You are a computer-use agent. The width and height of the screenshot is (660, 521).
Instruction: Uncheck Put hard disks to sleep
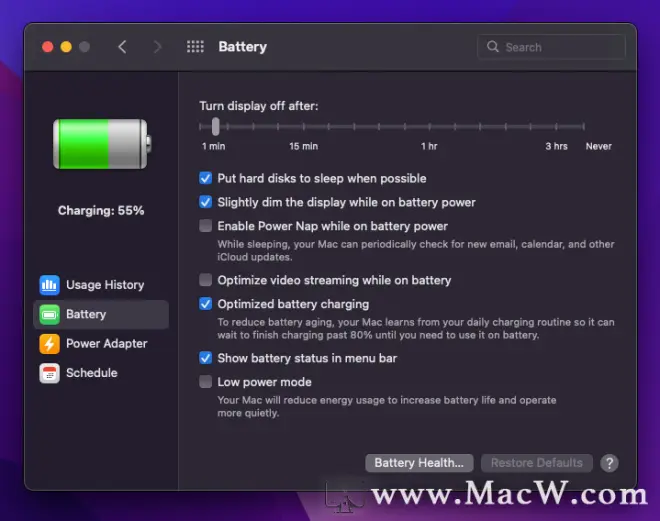[x=205, y=178]
